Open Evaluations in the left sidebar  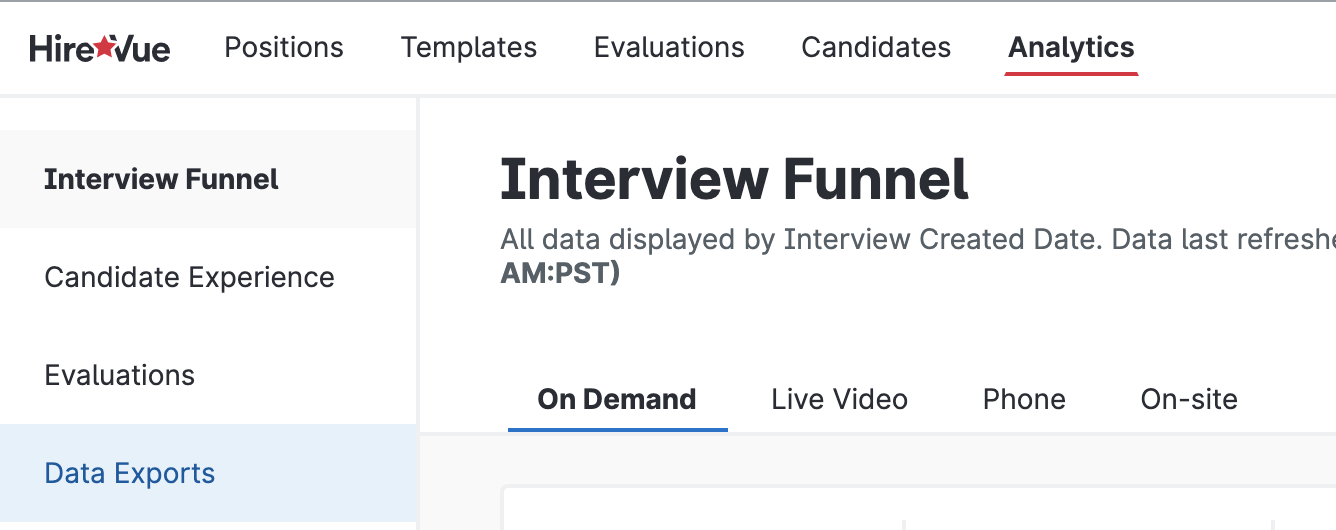coord(120,375)
